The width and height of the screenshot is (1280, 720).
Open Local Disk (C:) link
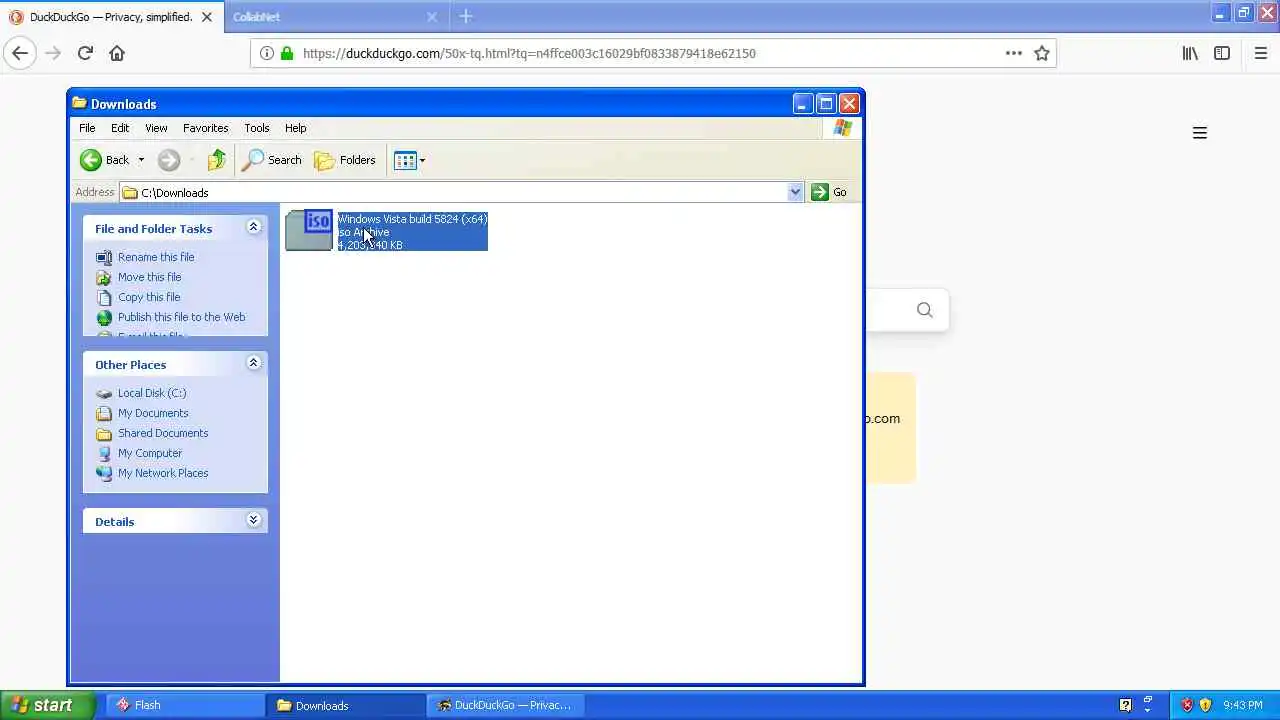click(152, 393)
